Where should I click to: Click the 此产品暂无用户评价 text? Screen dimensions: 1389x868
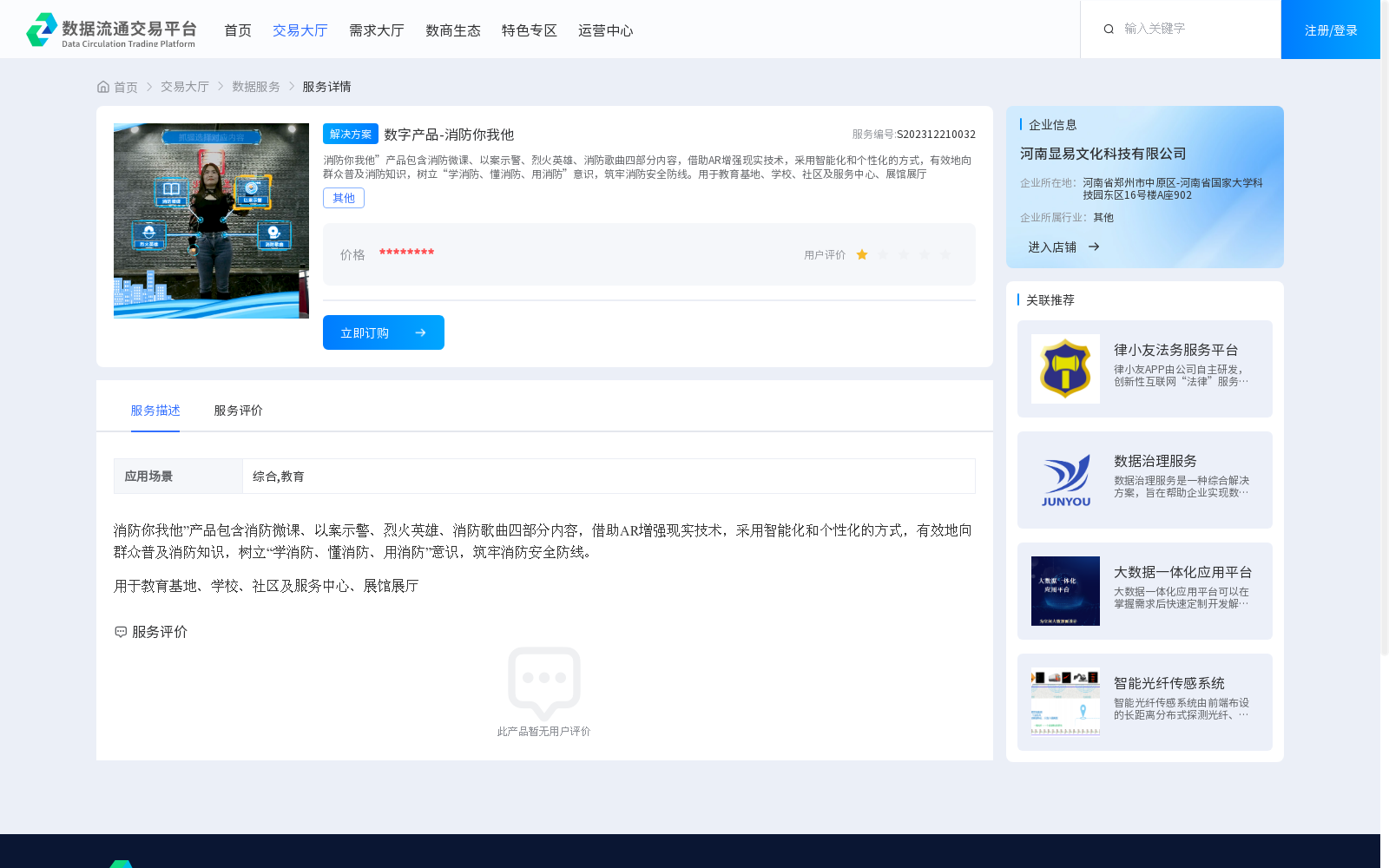point(543,732)
